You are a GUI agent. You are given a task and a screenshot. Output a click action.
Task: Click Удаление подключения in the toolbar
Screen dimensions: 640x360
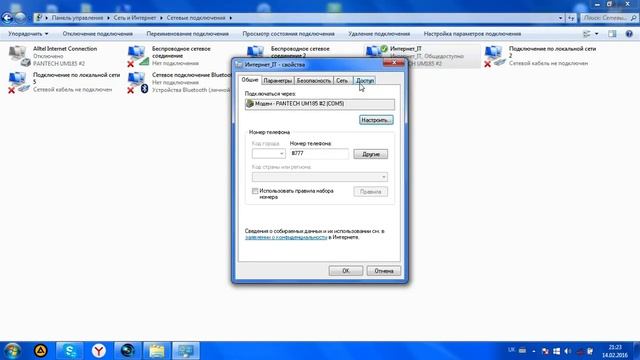coord(379,34)
